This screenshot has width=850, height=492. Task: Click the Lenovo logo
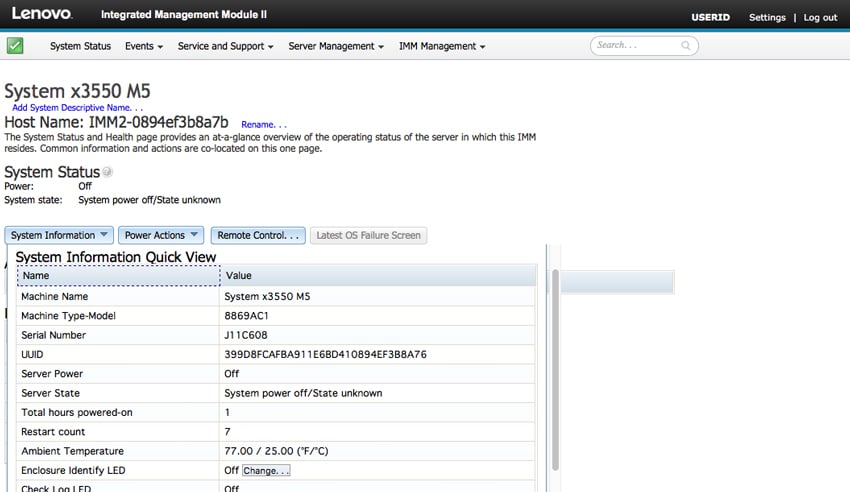click(x=42, y=14)
